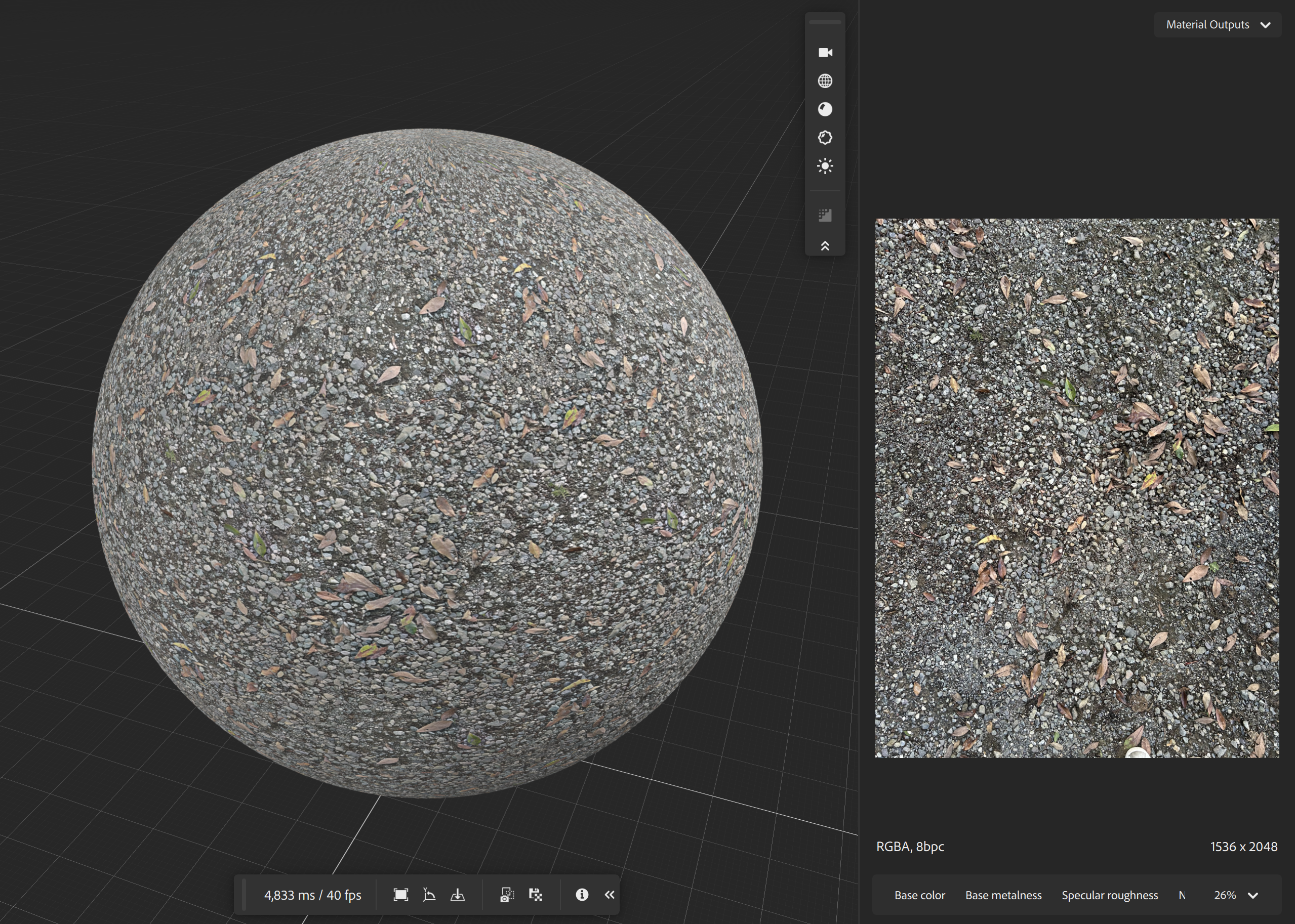The height and width of the screenshot is (924, 1295).
Task: Reset camera orientation using Y-axis icon
Action: (x=429, y=895)
